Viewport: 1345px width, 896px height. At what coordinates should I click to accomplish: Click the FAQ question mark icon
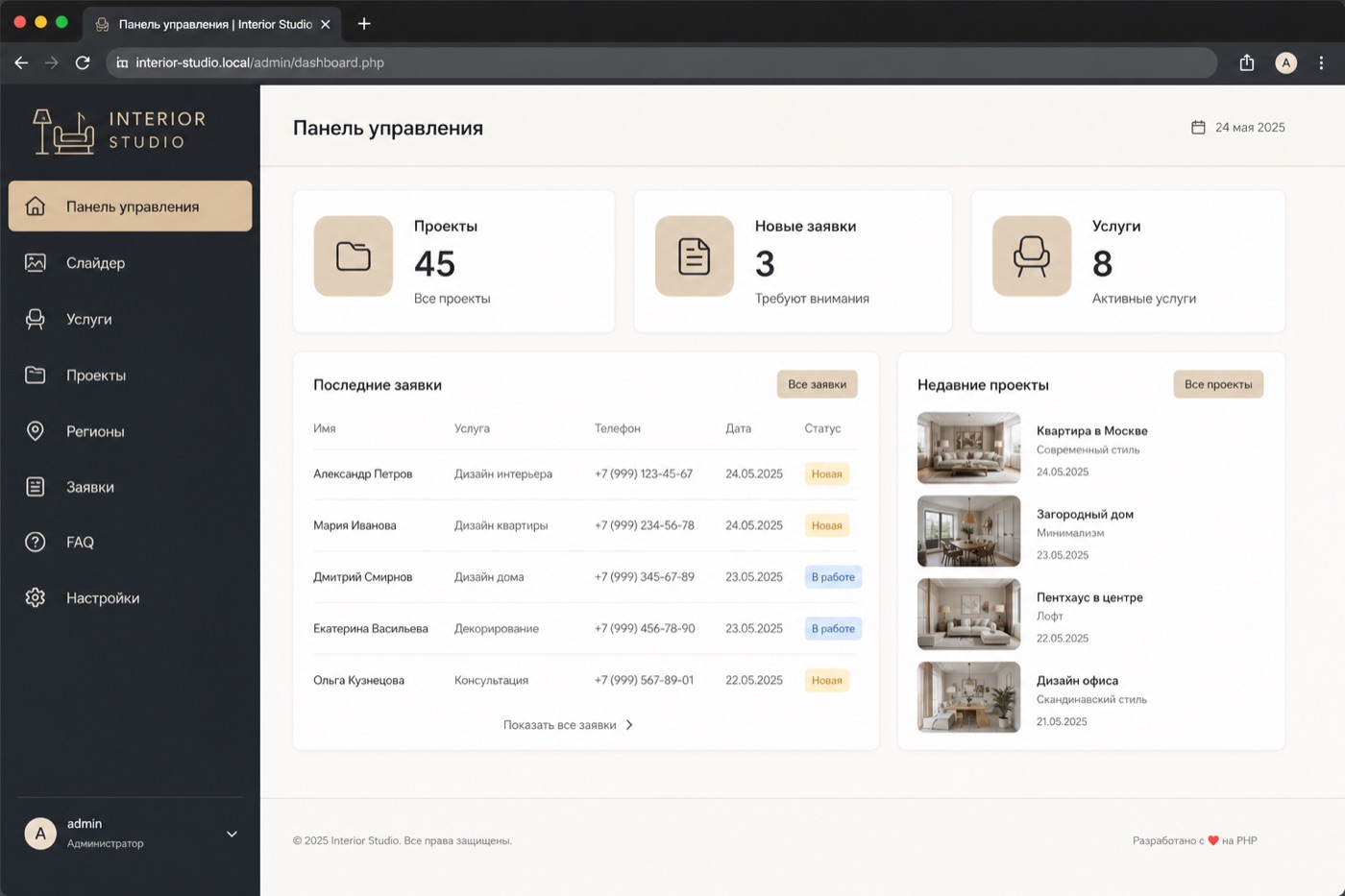36,542
